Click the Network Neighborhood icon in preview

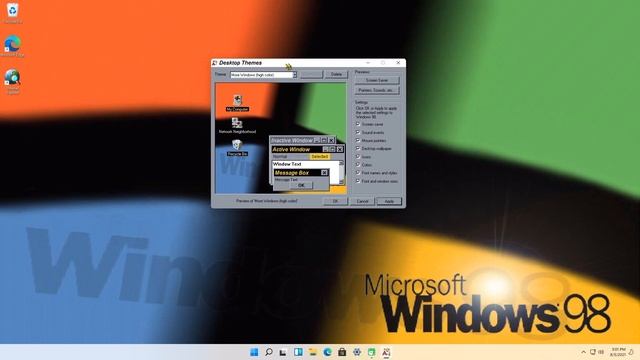pyautogui.click(x=237, y=125)
